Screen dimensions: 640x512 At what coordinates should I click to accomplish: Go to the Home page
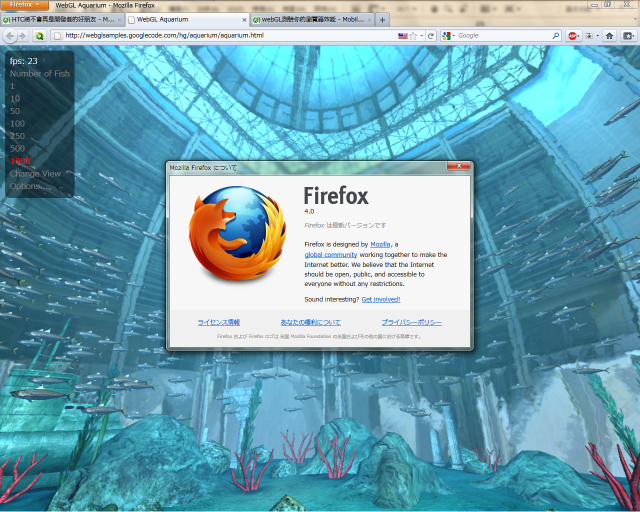(609, 36)
